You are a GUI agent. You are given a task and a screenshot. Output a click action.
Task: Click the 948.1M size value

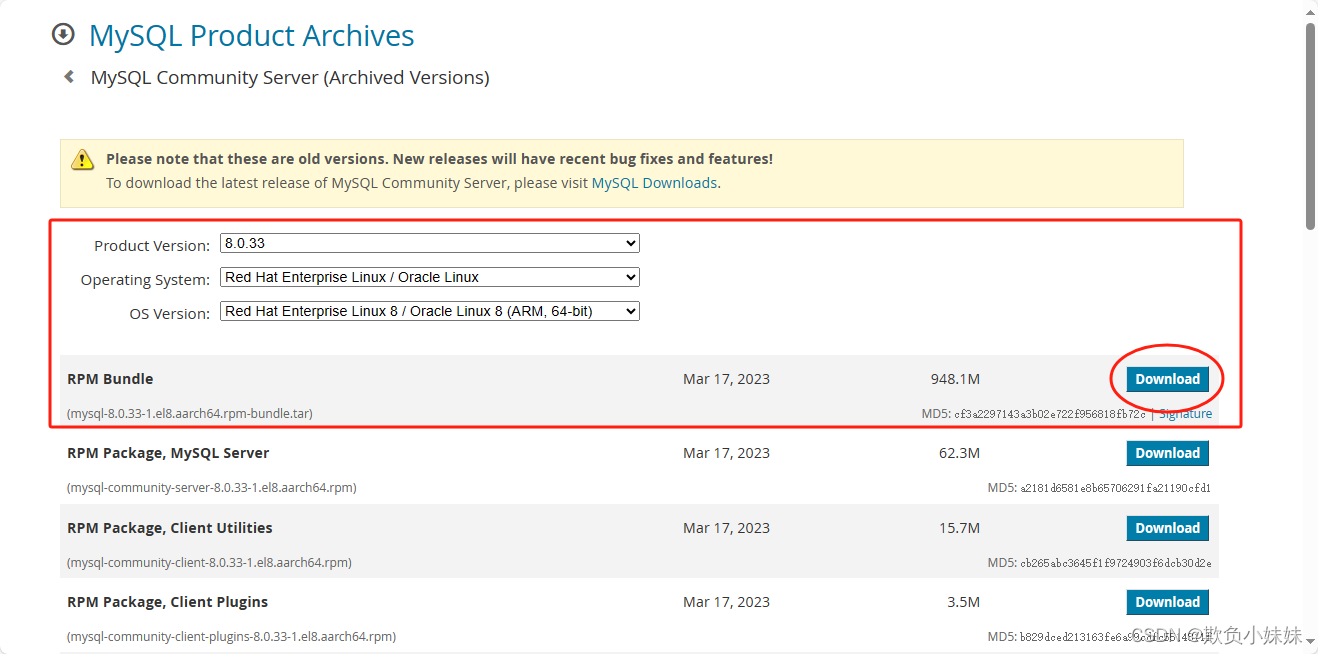click(955, 379)
